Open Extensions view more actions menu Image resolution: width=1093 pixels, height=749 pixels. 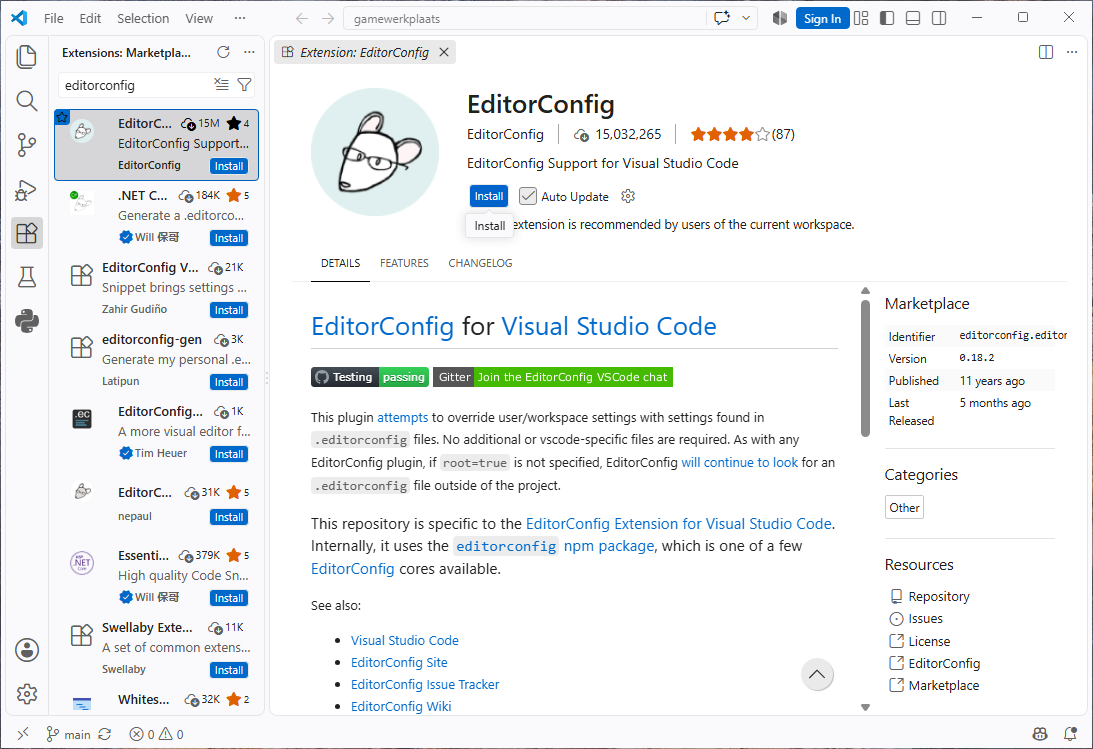[x=250, y=52]
